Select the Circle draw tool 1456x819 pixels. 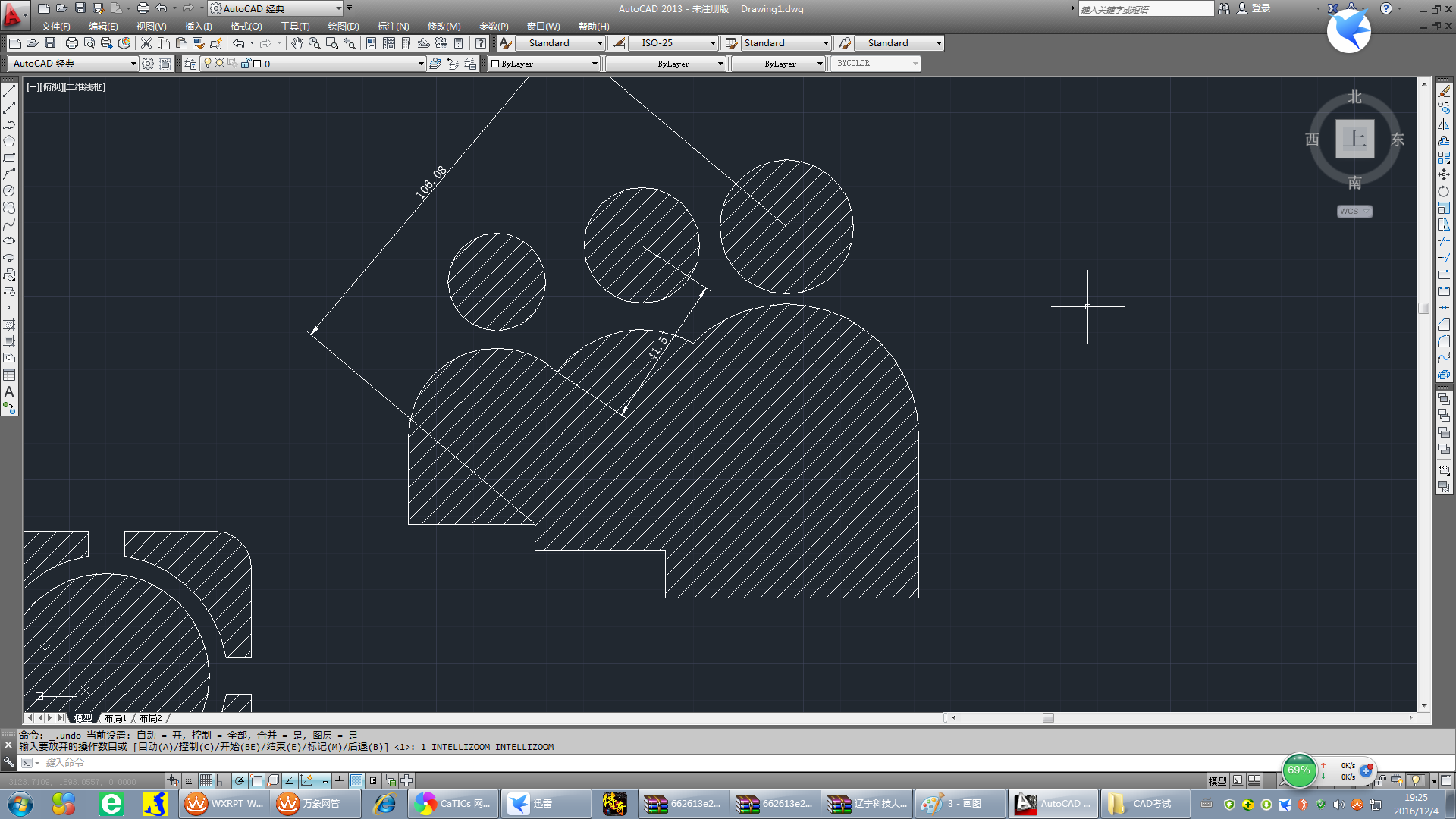click(x=9, y=191)
